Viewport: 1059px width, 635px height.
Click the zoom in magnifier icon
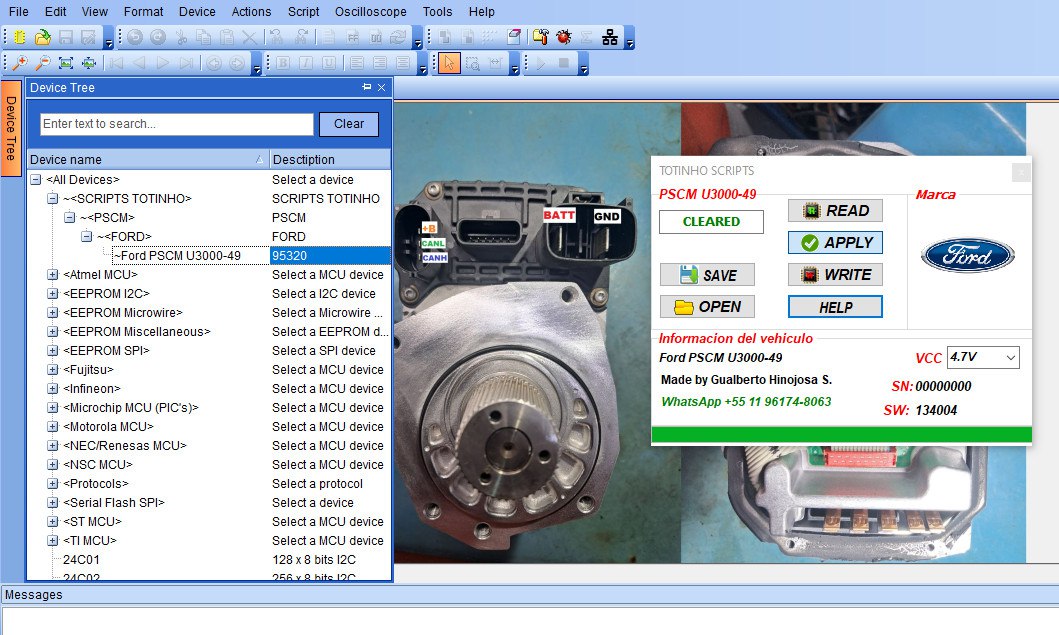tap(21, 63)
